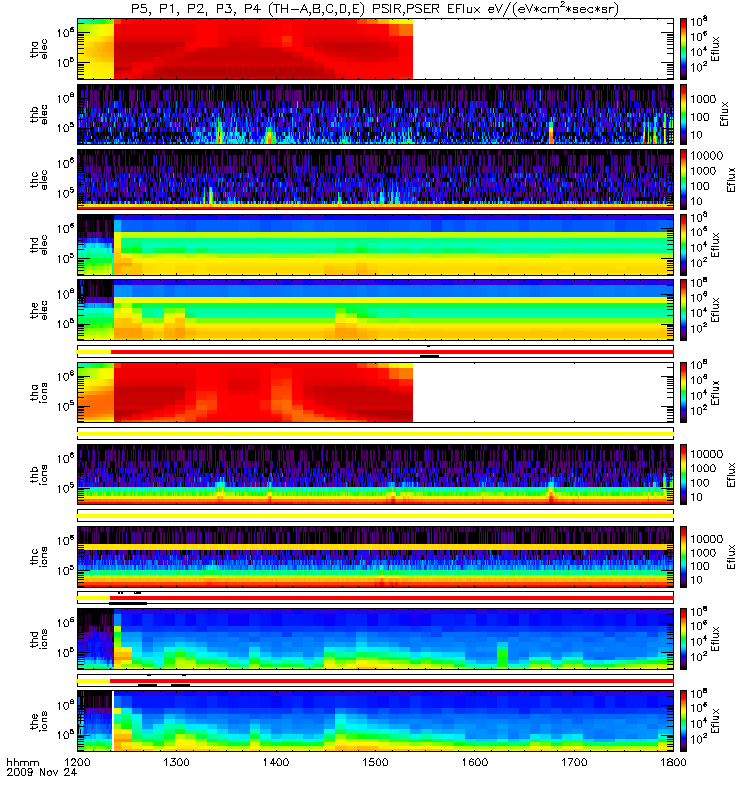Viewport: 750px width, 800px height.
Task: Select the "tha elec" panel label
Action: 39,49
